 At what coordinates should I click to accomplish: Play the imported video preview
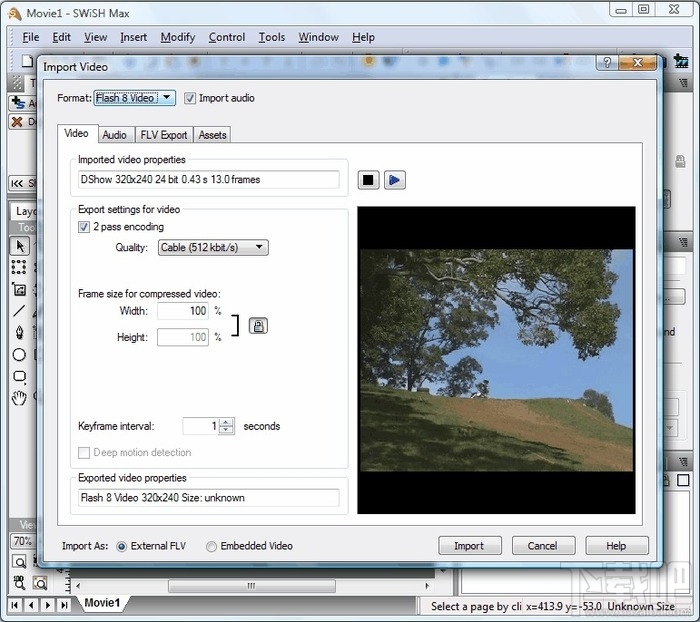coord(395,180)
